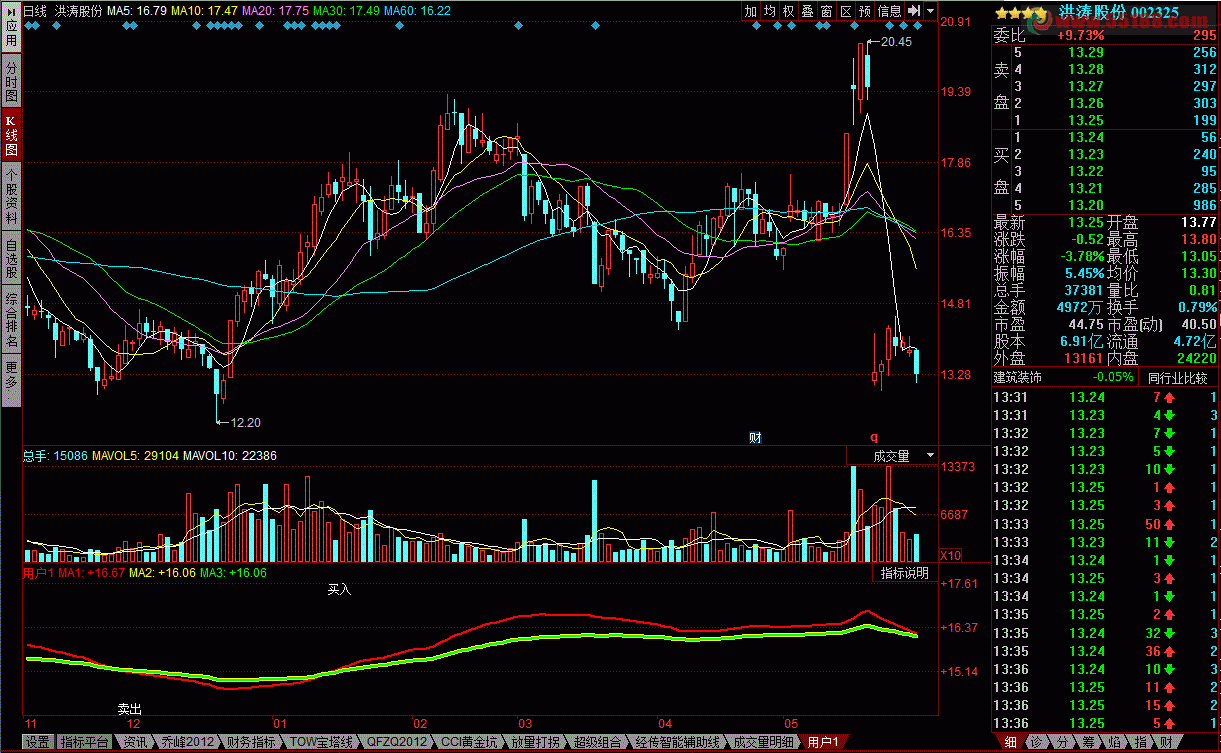Open the dropdown arrow at toolbar end
Viewport: 1221px width, 753px height.
coord(931,11)
